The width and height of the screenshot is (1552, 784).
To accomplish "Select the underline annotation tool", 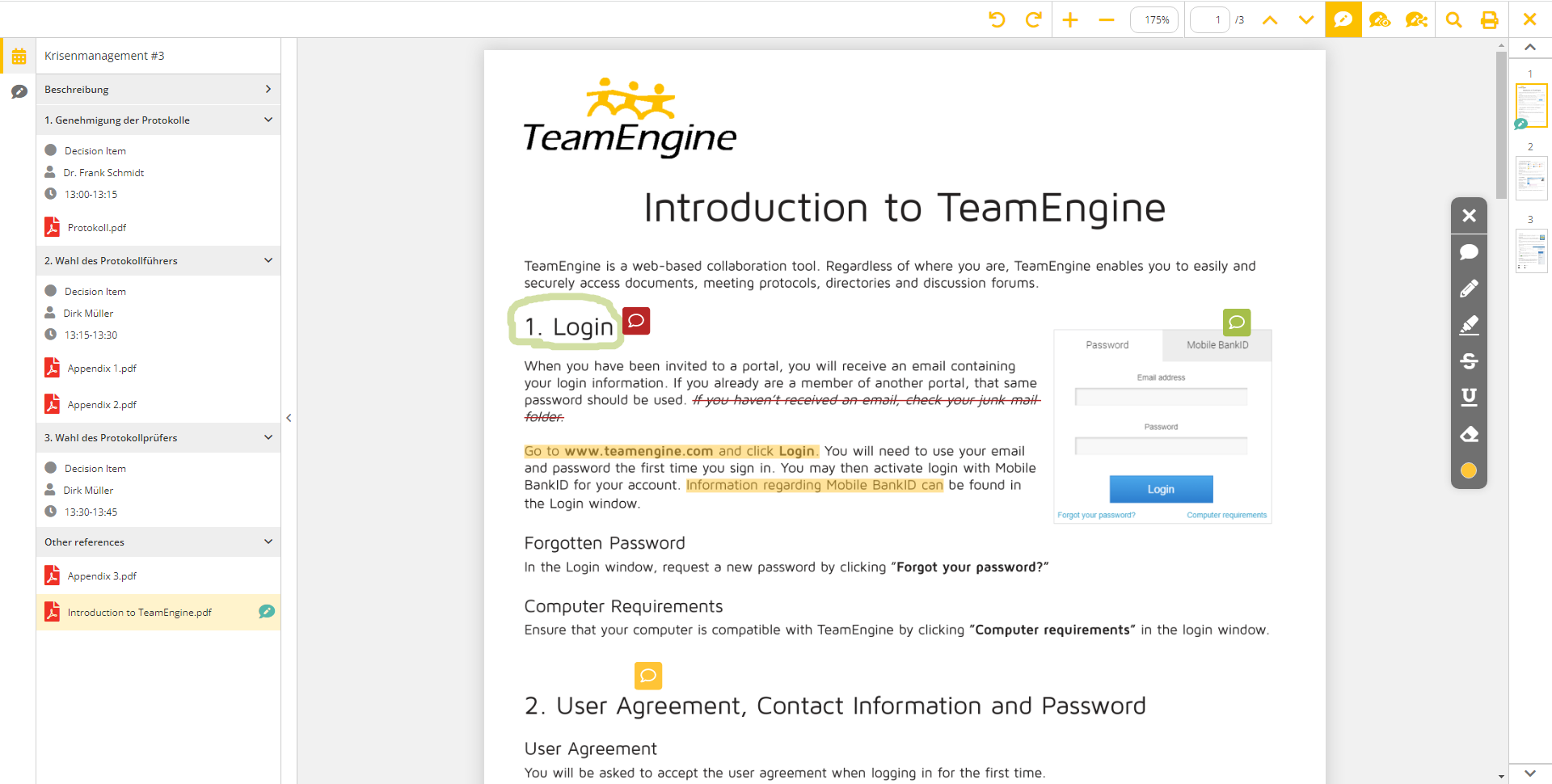I will click(1469, 397).
